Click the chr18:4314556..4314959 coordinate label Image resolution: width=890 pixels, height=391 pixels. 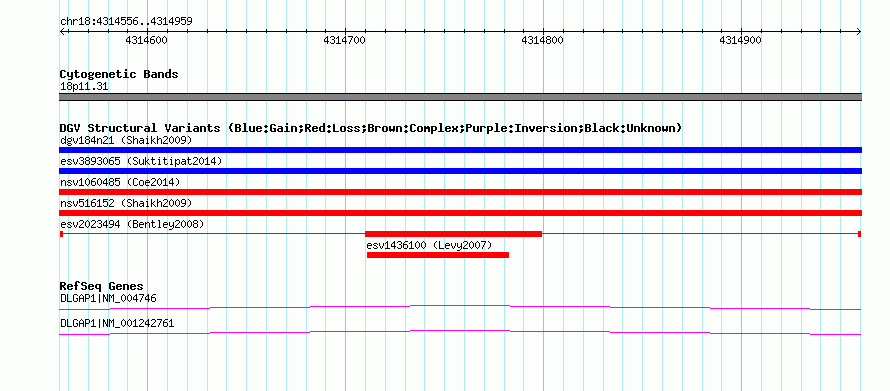126,22
